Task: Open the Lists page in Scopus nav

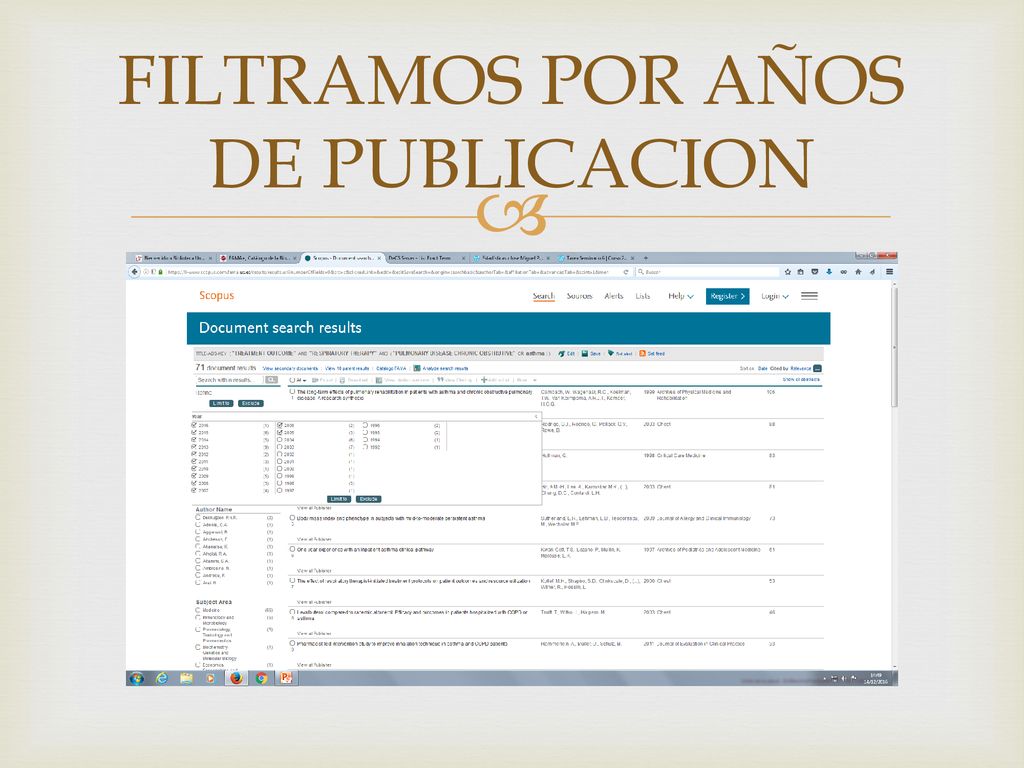Action: click(x=643, y=296)
